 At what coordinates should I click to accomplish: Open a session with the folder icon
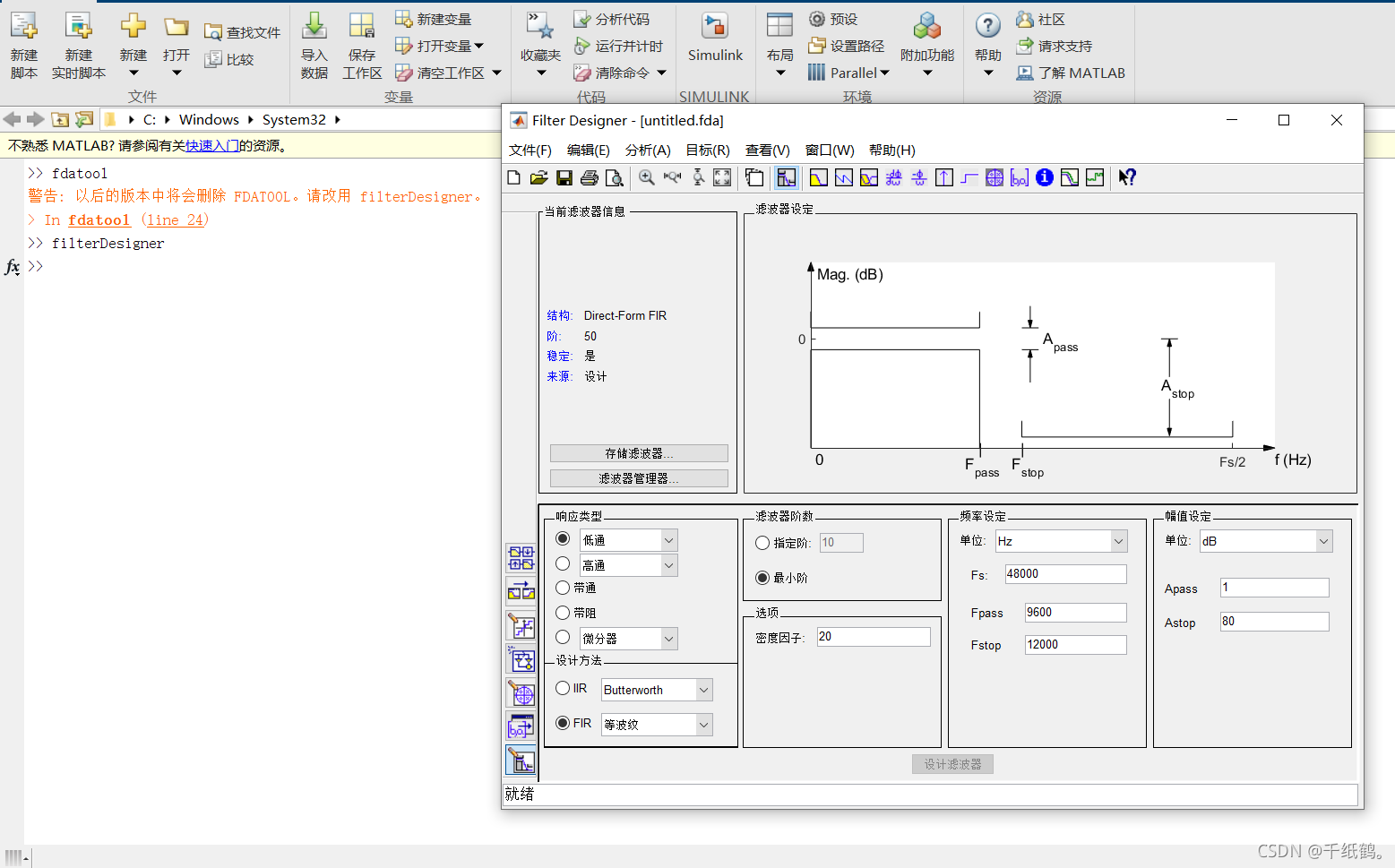[538, 177]
